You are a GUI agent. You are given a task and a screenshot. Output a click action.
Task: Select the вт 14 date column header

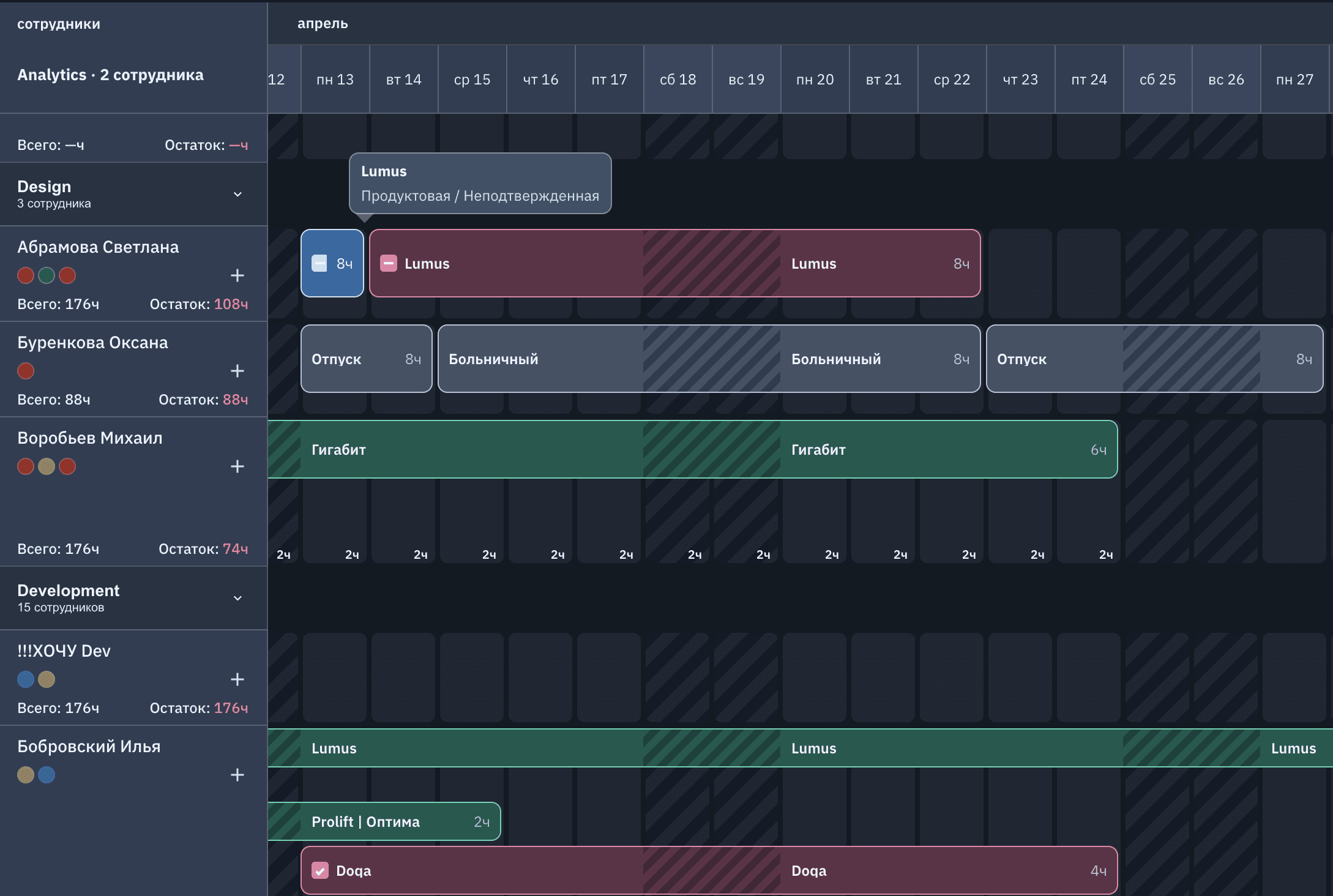point(404,79)
